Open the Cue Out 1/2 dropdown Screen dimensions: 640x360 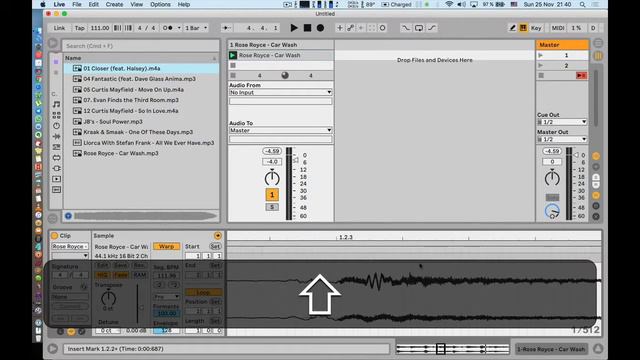562,122
